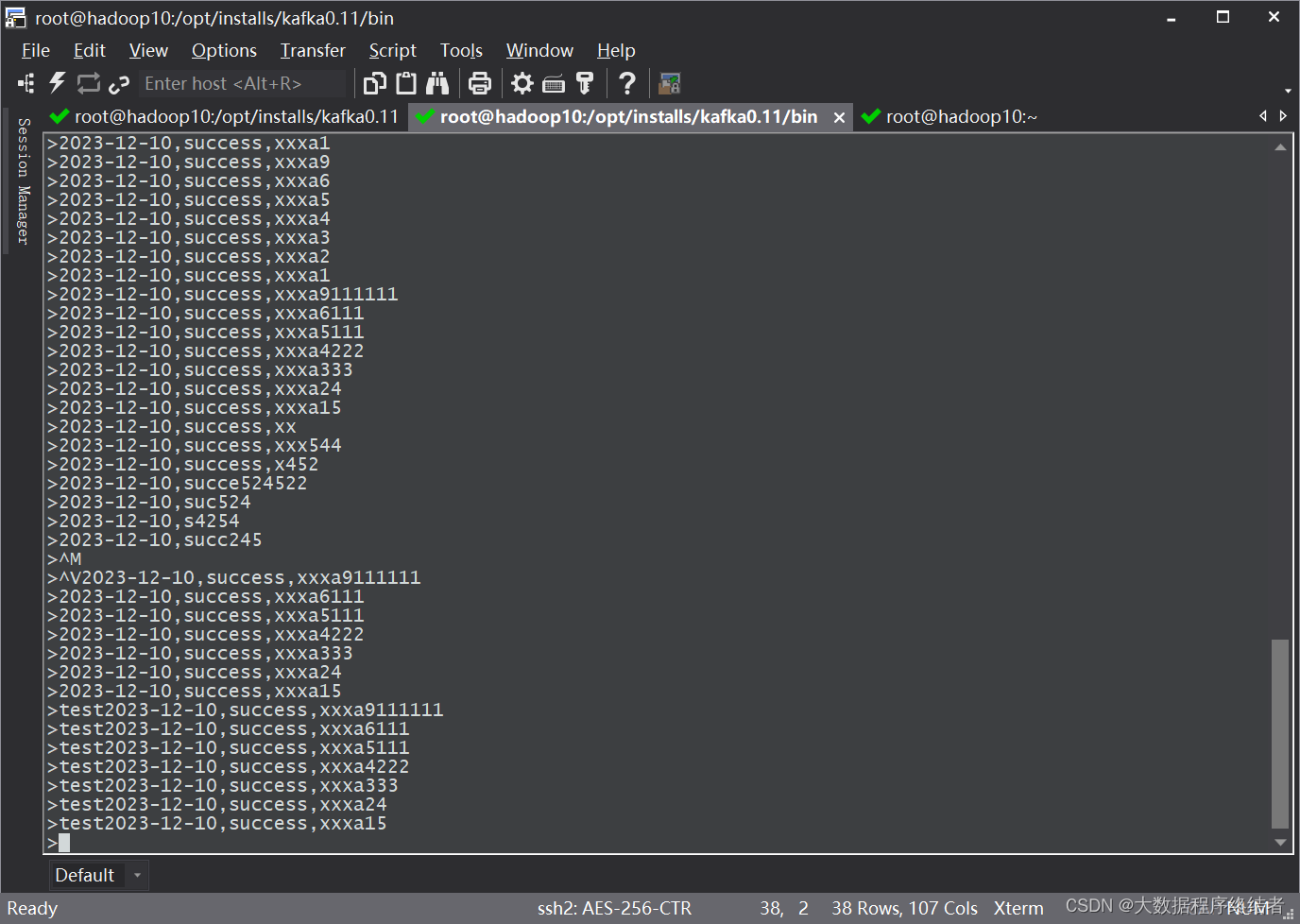Open the Session Manager side panel

24,181
